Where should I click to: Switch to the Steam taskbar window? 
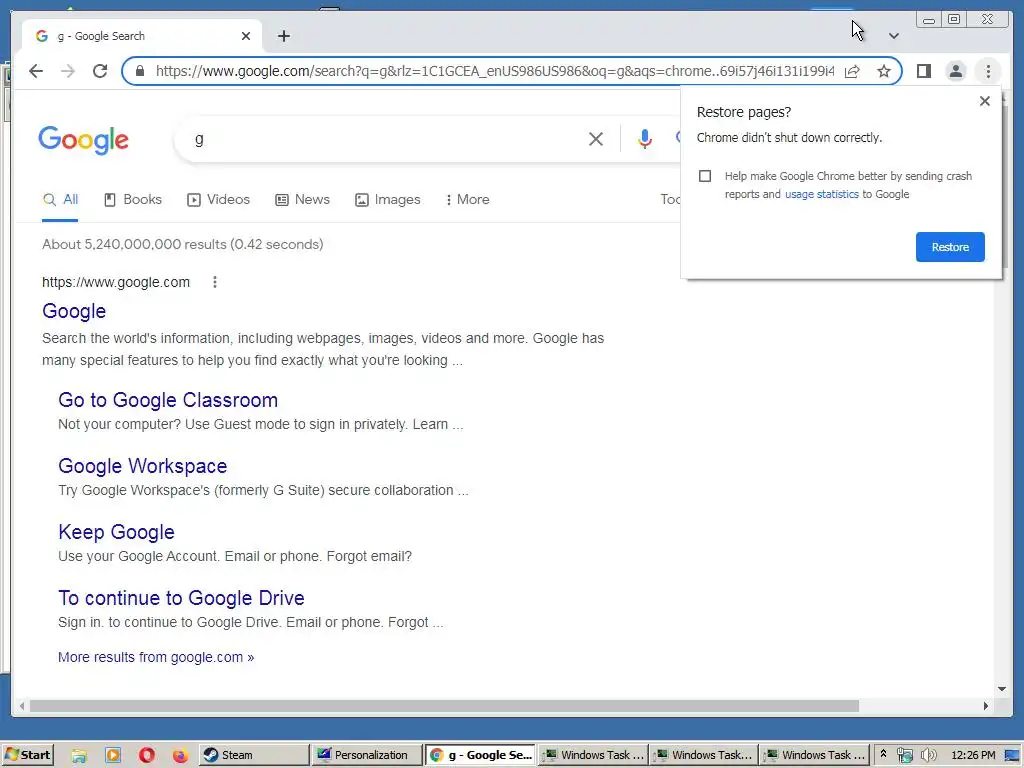click(253, 755)
